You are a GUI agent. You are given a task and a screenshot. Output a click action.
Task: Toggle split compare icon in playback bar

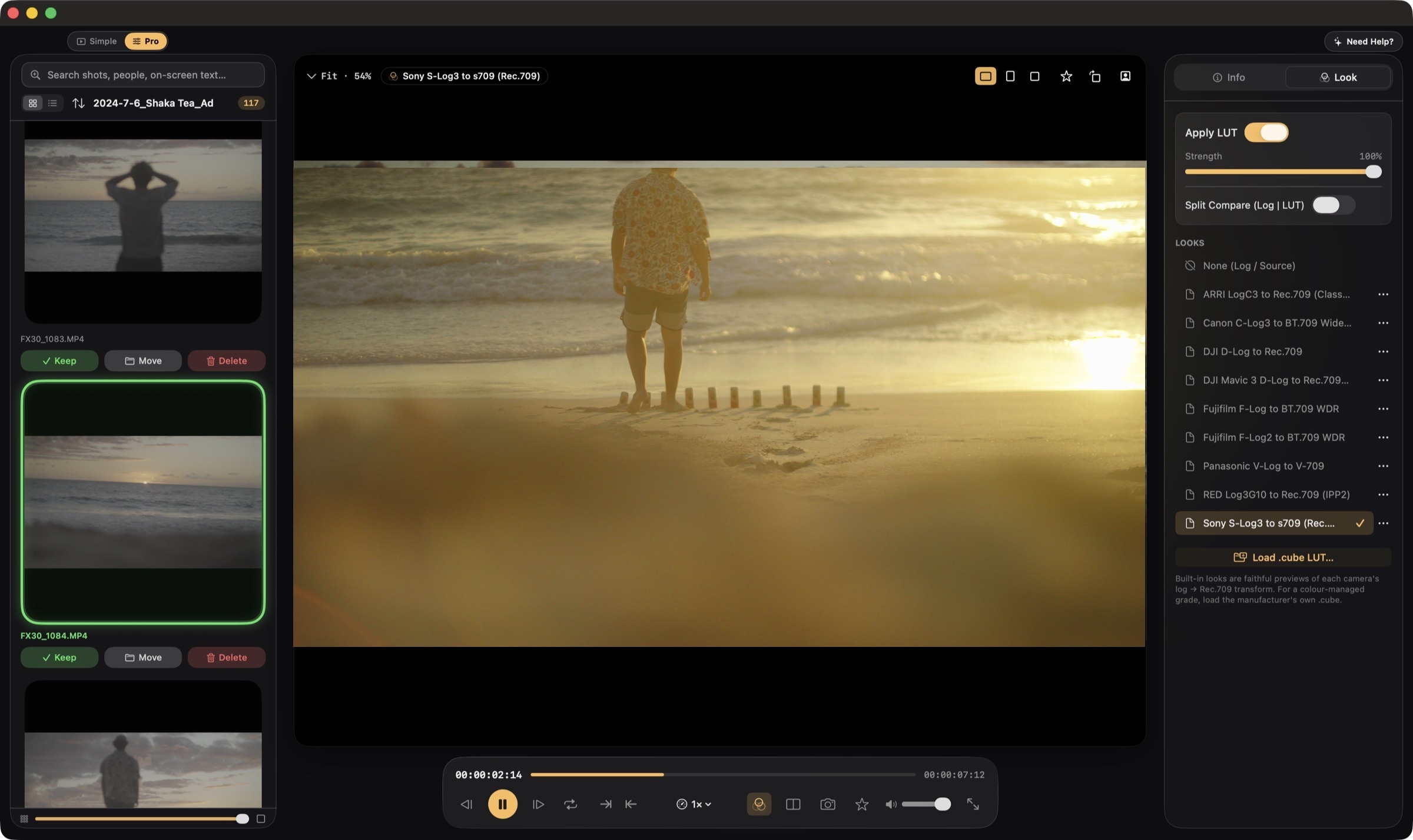point(793,804)
